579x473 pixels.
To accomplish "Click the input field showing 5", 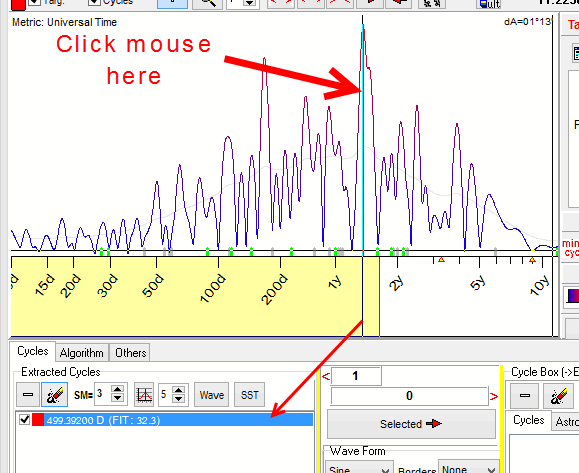I will (x=165, y=394).
